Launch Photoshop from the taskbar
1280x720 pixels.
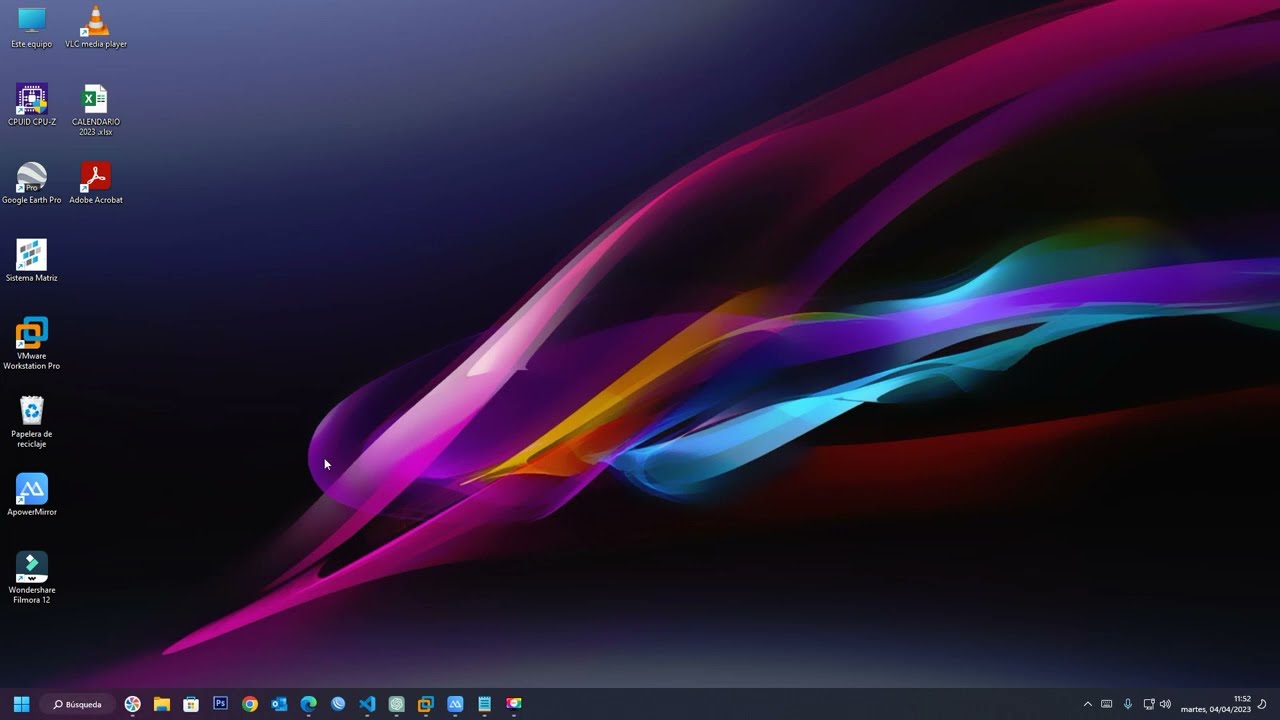(220, 704)
